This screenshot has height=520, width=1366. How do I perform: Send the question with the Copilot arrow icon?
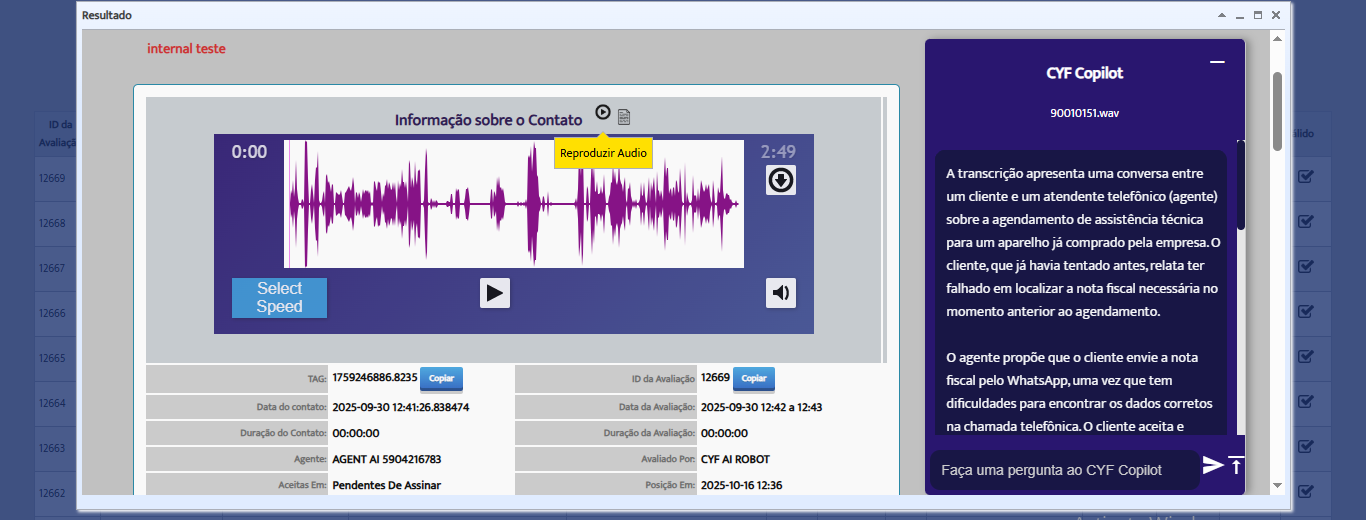pyautogui.click(x=1212, y=465)
